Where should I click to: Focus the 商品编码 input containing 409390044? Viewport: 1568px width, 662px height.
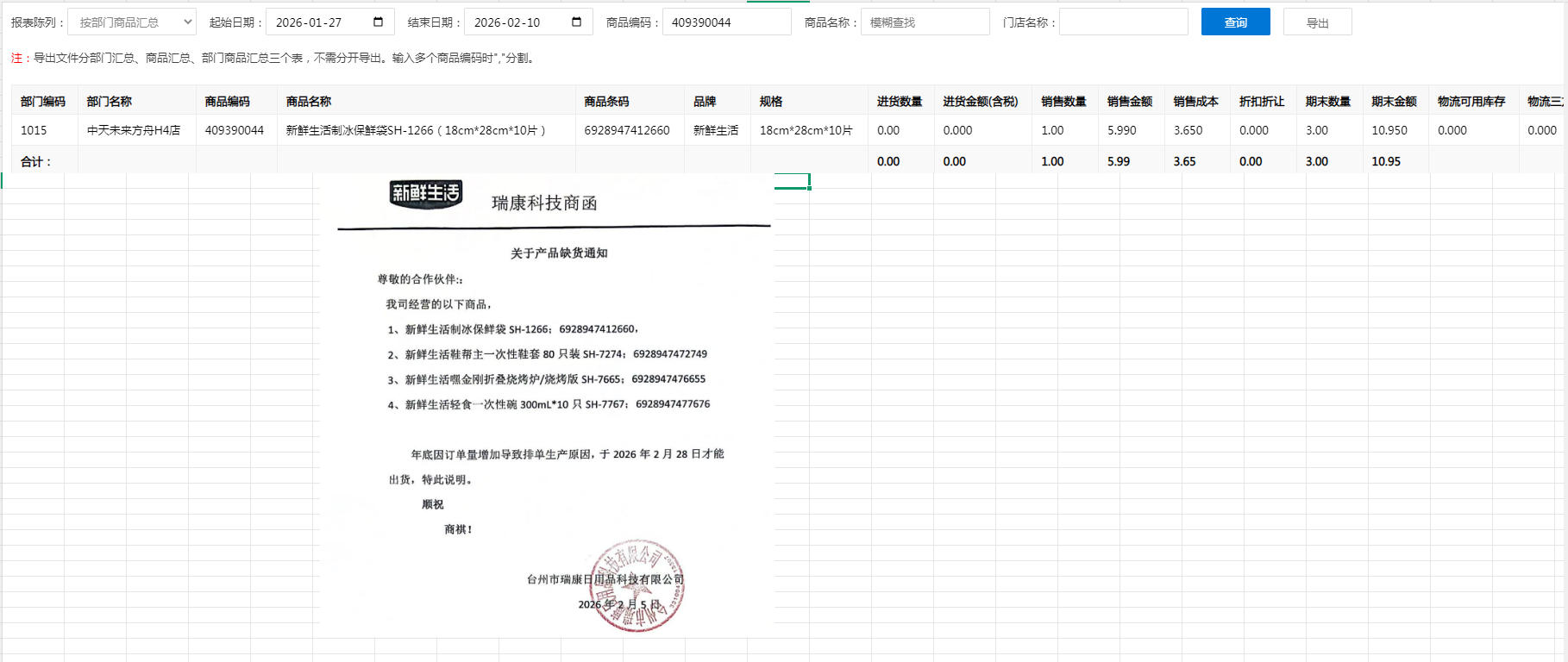click(x=725, y=22)
